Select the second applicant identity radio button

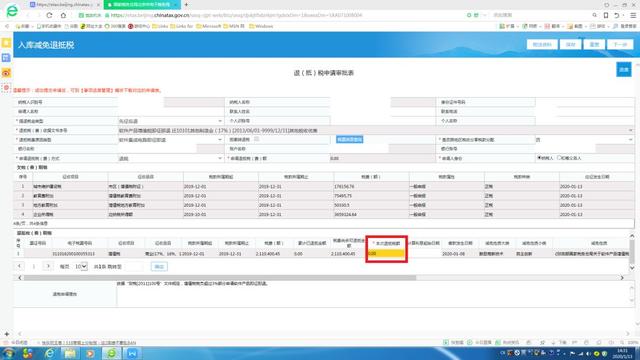click(559, 158)
